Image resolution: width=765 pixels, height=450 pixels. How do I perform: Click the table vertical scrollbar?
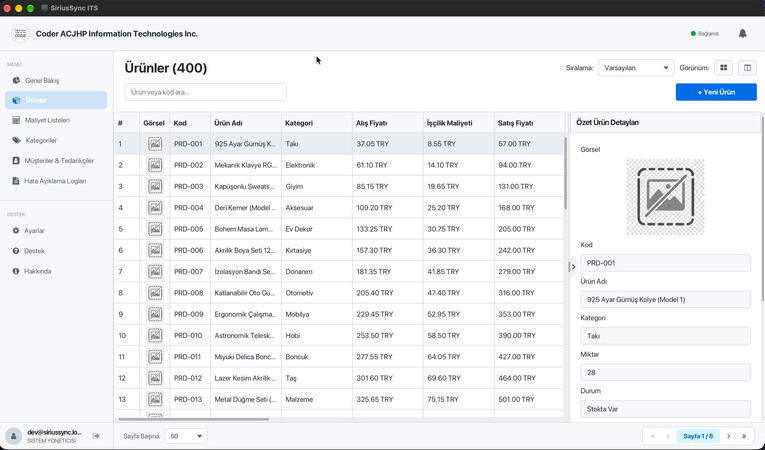565,173
